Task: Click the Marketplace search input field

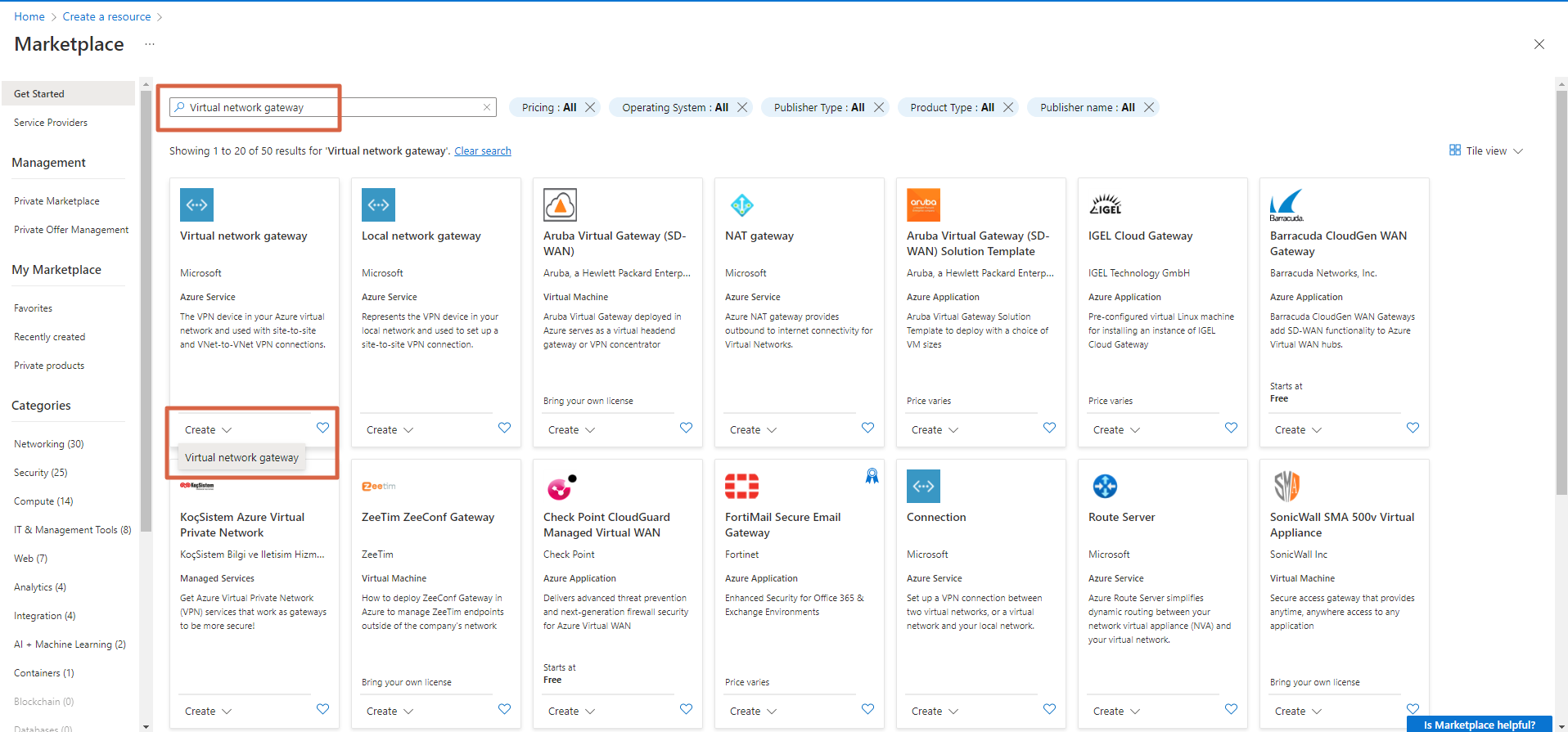Action: coord(333,107)
